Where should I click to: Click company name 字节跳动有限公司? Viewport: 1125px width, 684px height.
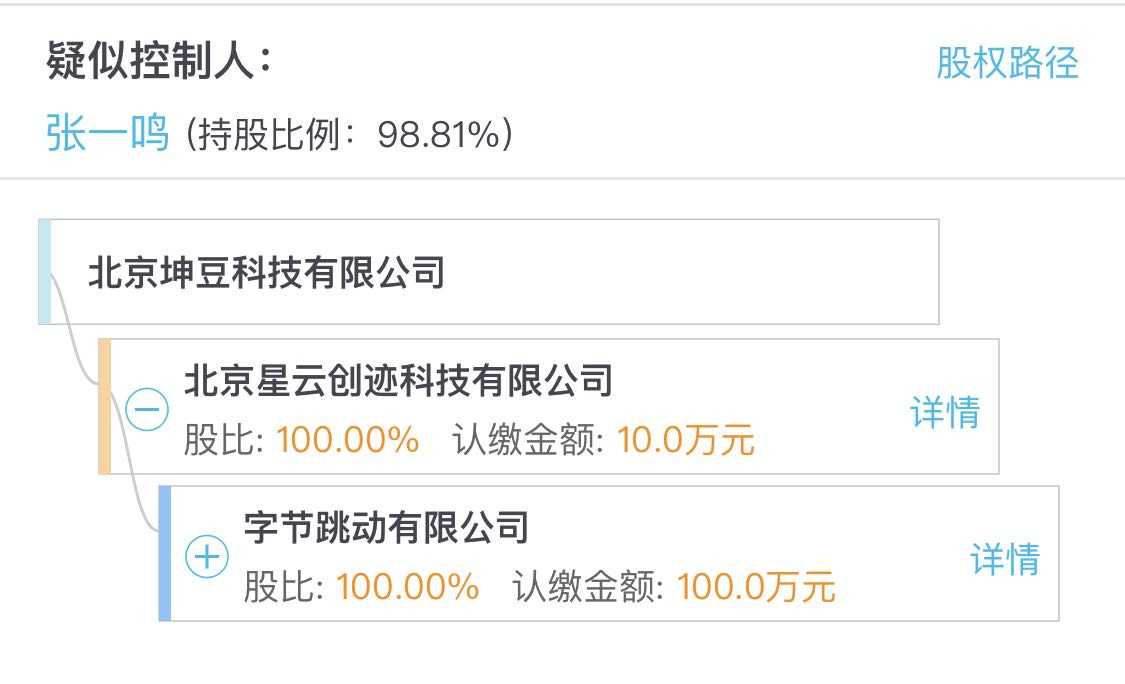coord(387,528)
